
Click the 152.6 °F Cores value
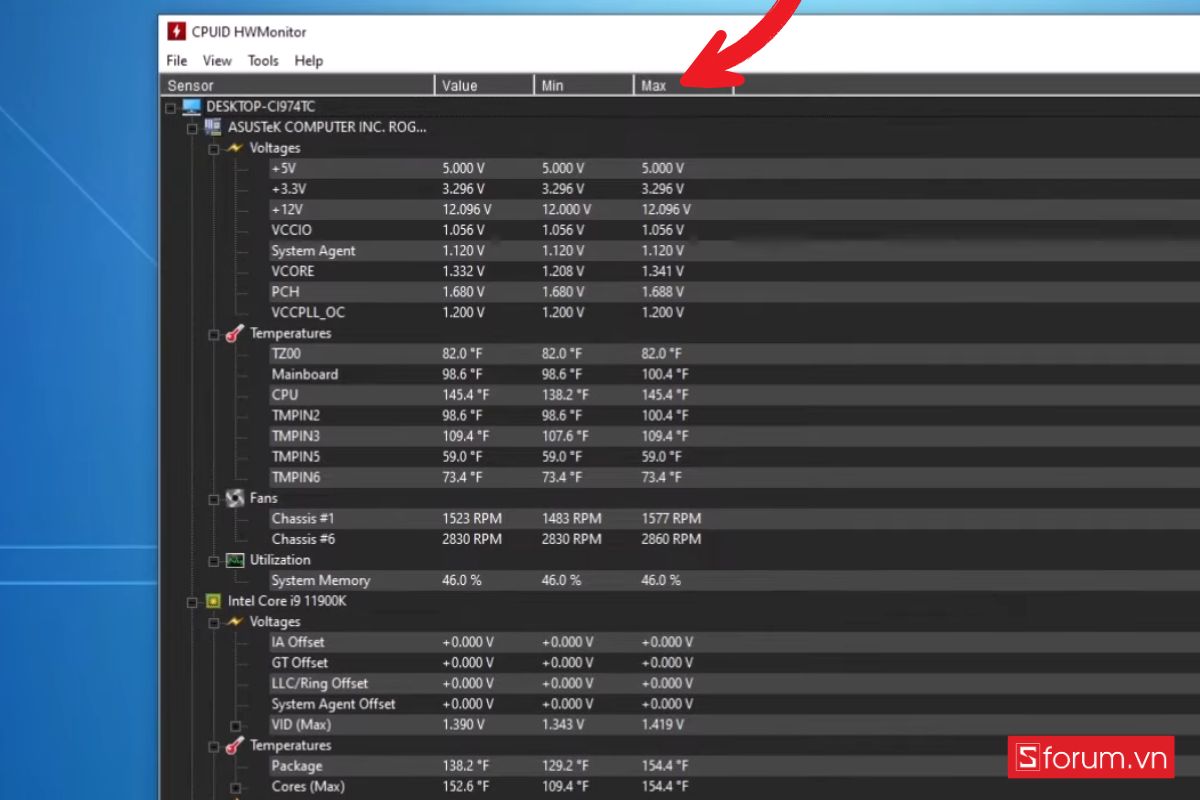tap(466, 786)
